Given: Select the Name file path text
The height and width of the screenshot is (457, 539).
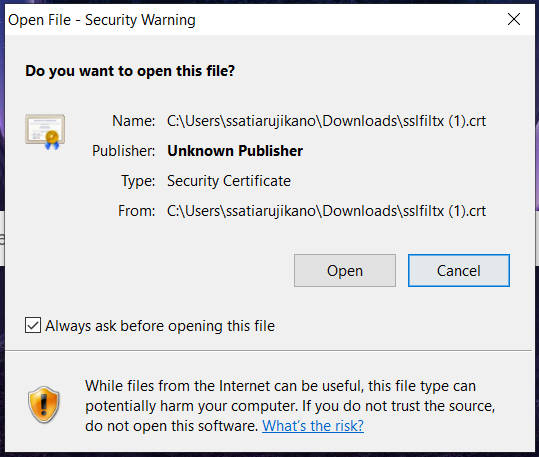Looking at the screenshot, I should (326, 121).
